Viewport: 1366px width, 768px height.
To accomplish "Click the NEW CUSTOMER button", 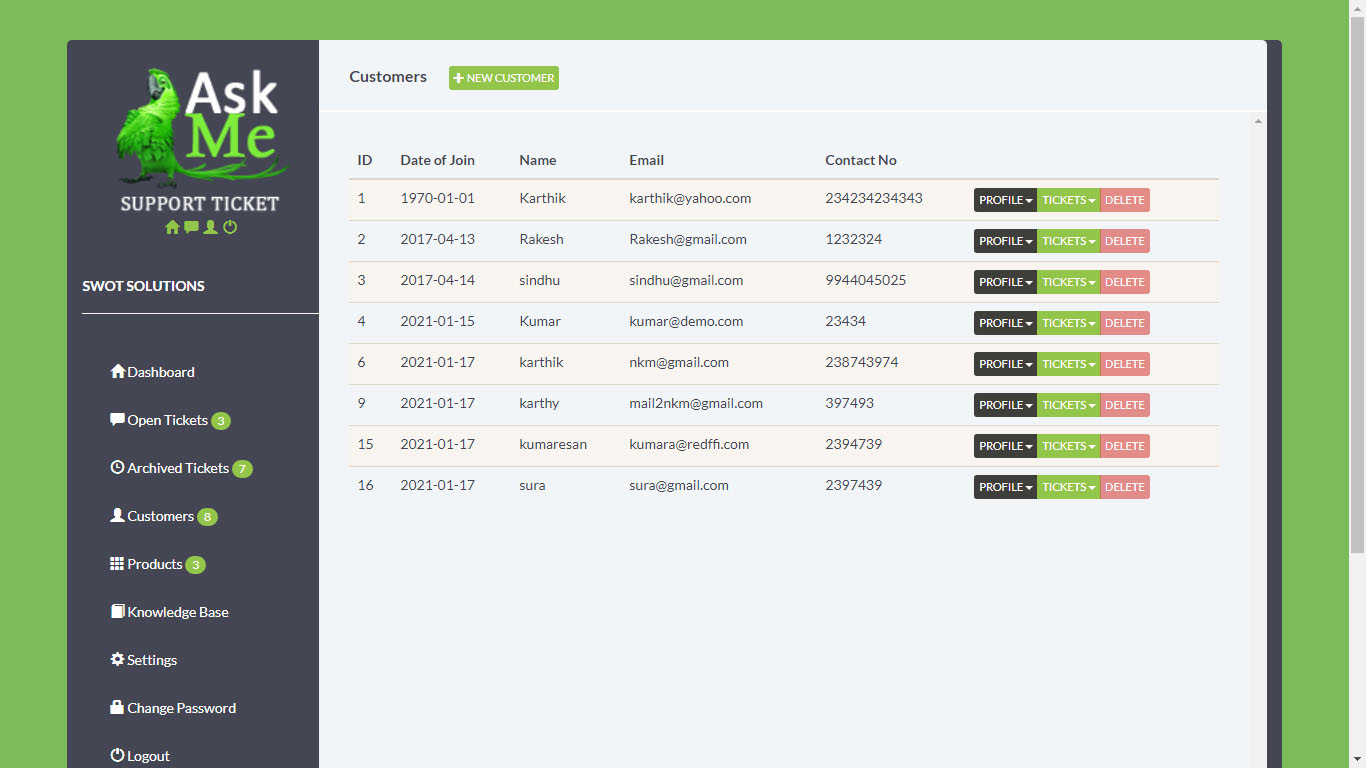I will (503, 77).
